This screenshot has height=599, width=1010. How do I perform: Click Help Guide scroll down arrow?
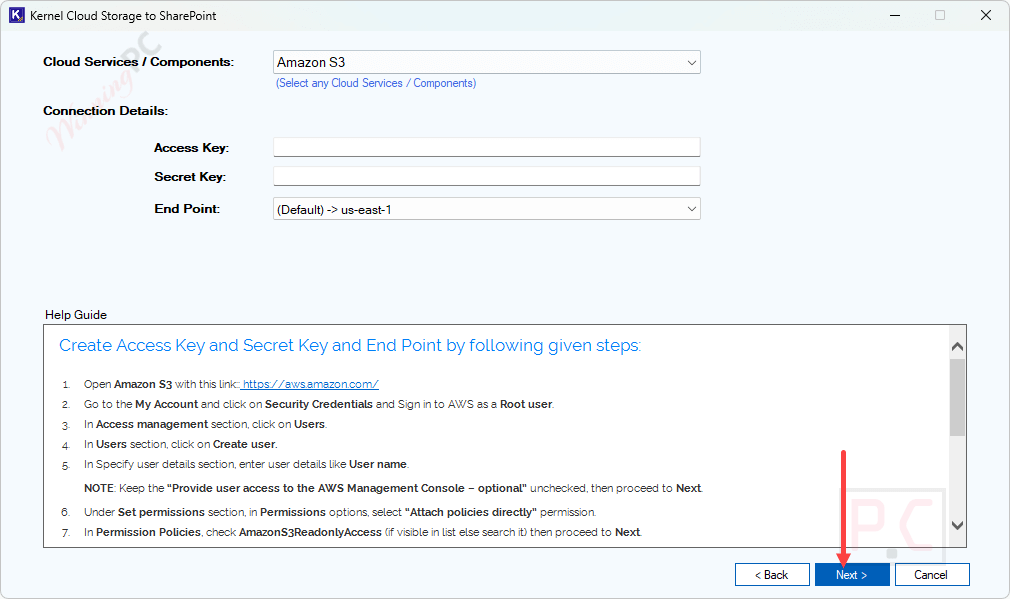pos(957,526)
